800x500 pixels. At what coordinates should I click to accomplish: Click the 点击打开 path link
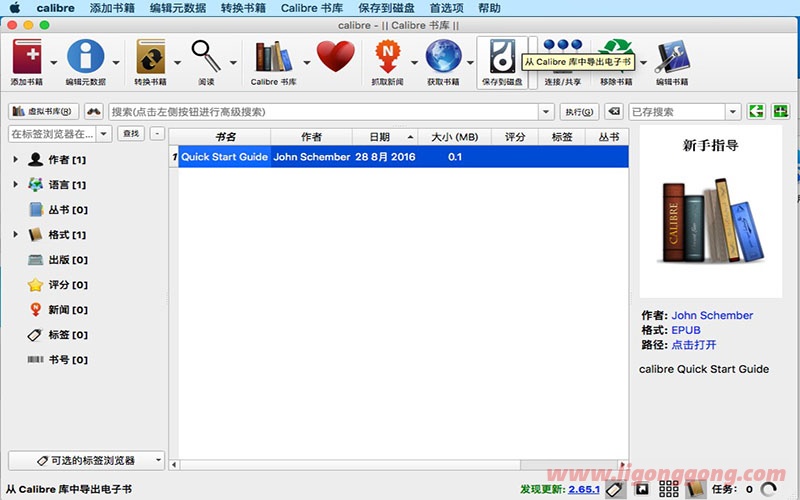[x=694, y=345]
